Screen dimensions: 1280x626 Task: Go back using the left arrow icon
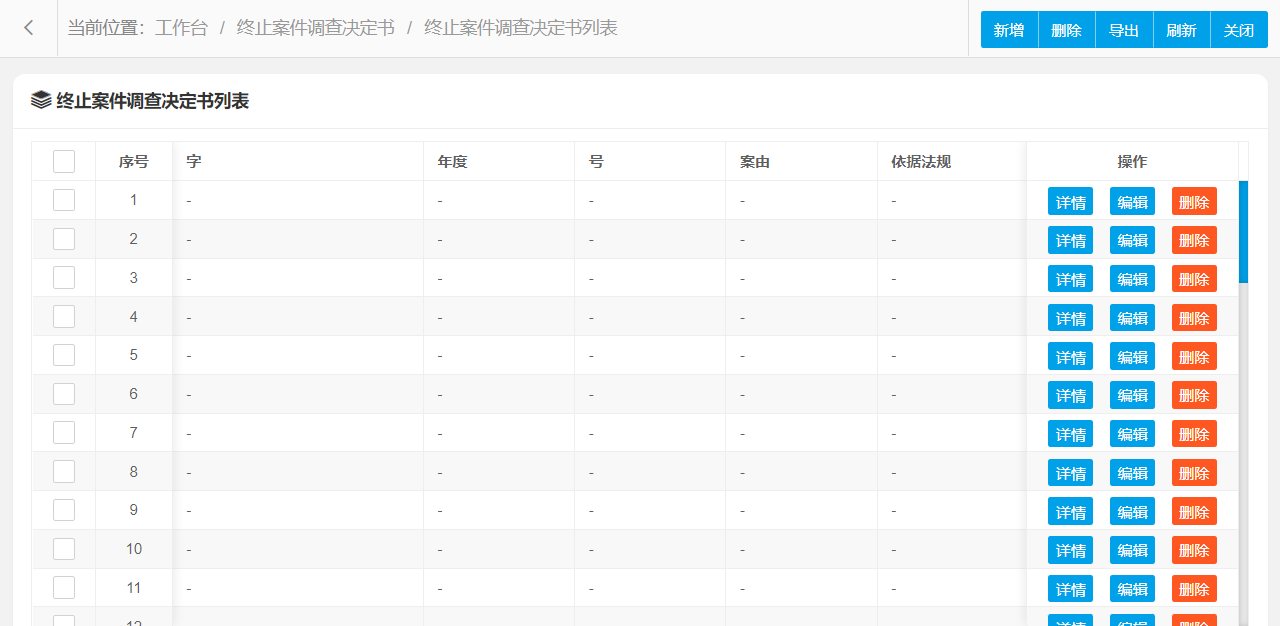29,28
